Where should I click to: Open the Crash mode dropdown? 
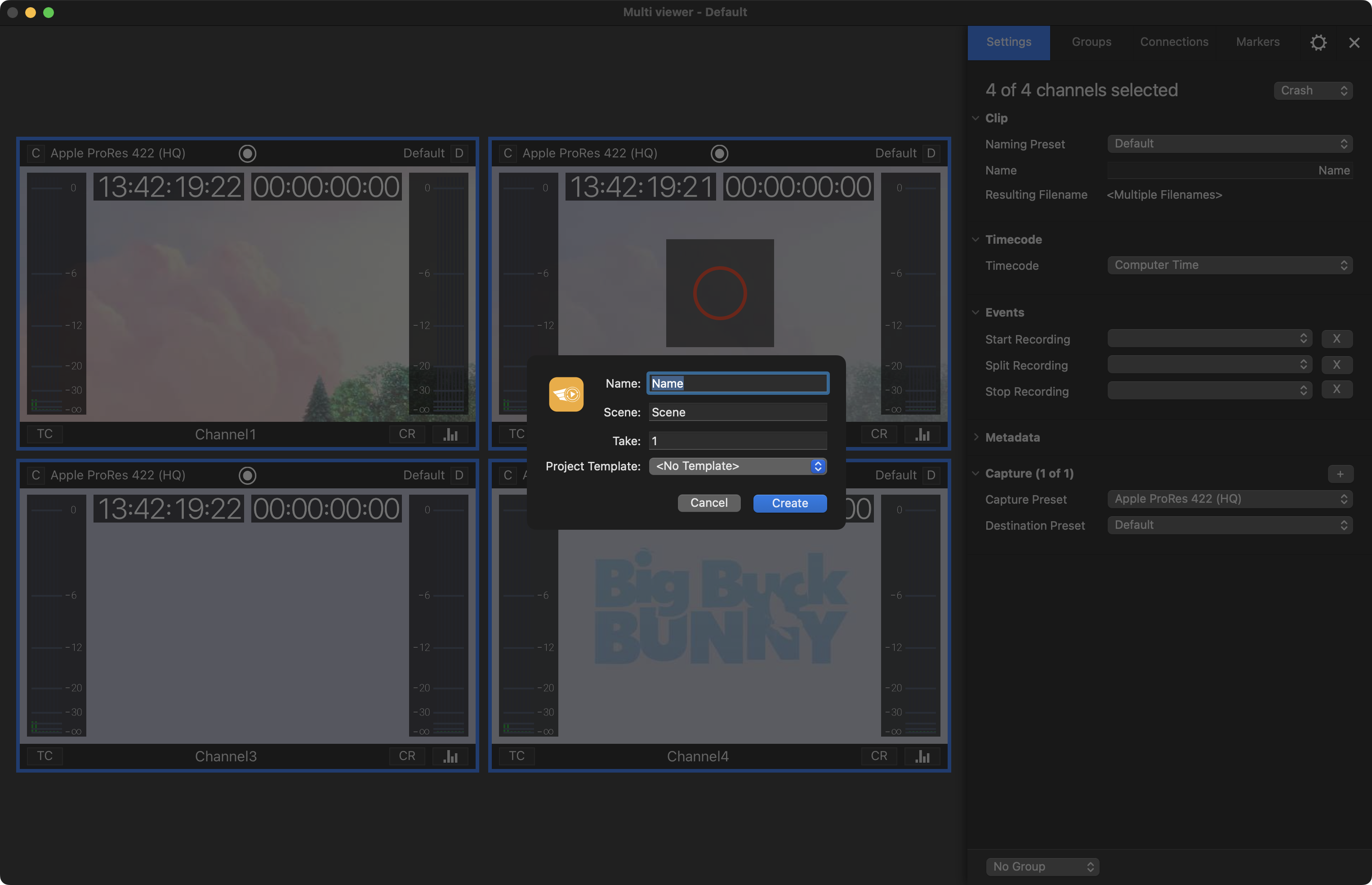coord(1314,91)
